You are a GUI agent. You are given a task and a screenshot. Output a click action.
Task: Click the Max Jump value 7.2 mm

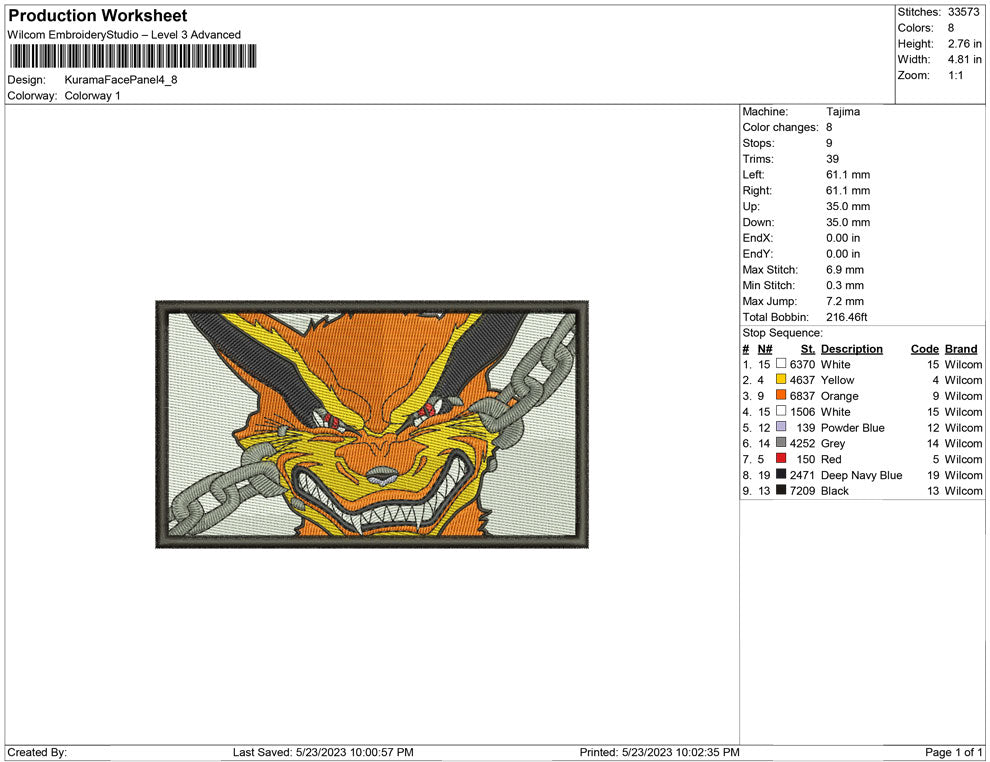[845, 301]
